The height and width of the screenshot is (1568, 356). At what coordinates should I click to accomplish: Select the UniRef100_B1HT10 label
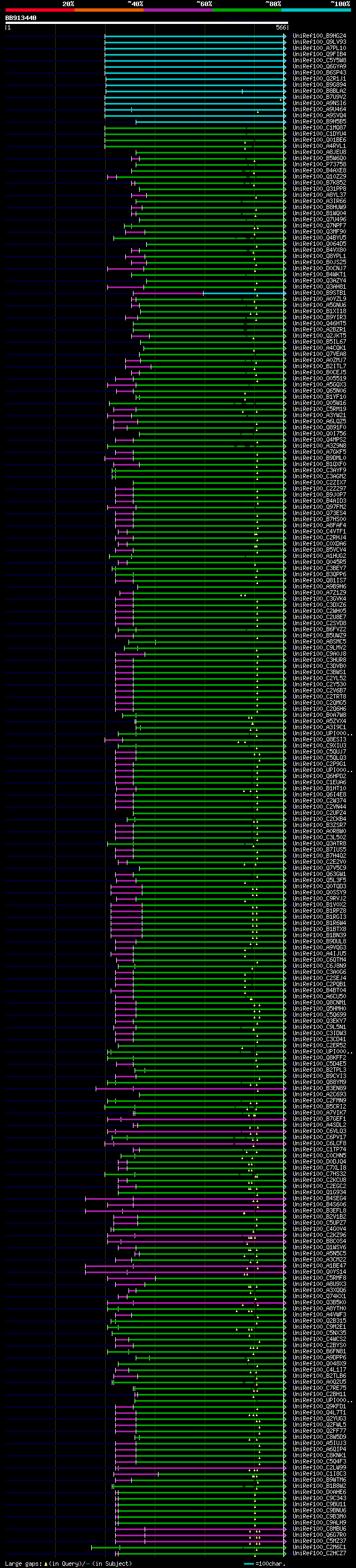pos(319,788)
